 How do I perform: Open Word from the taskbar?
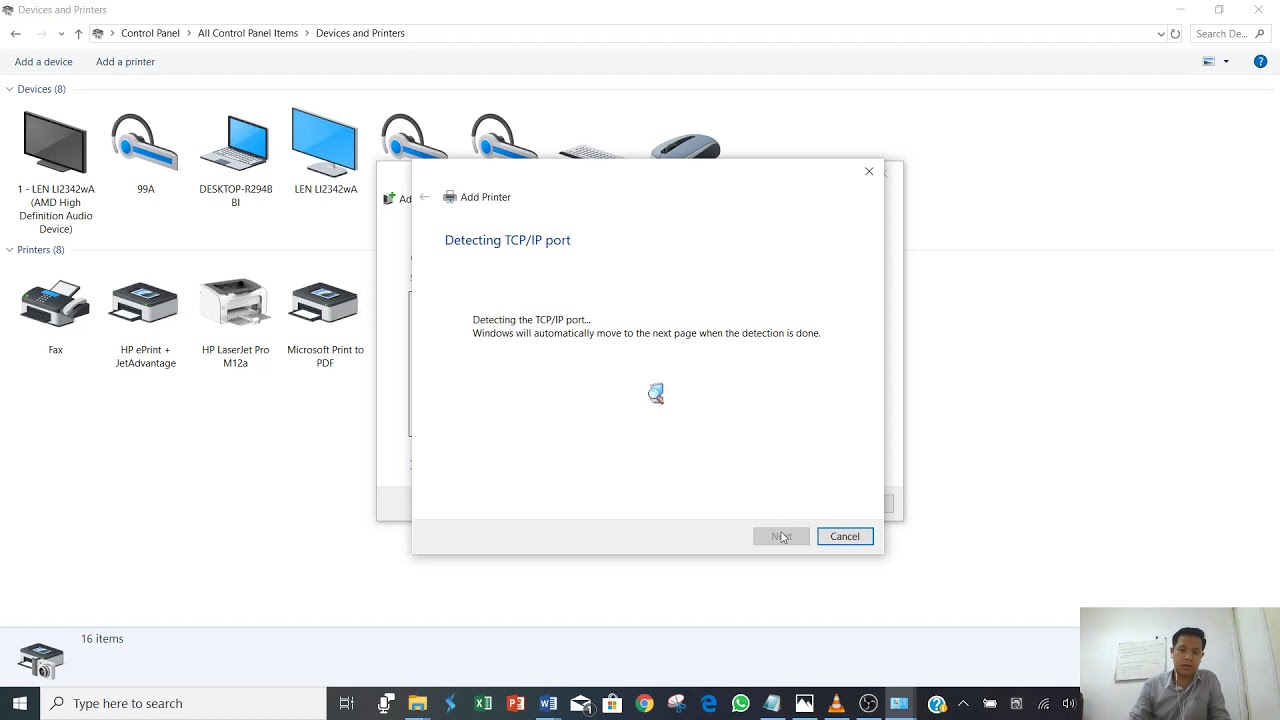tap(548, 703)
